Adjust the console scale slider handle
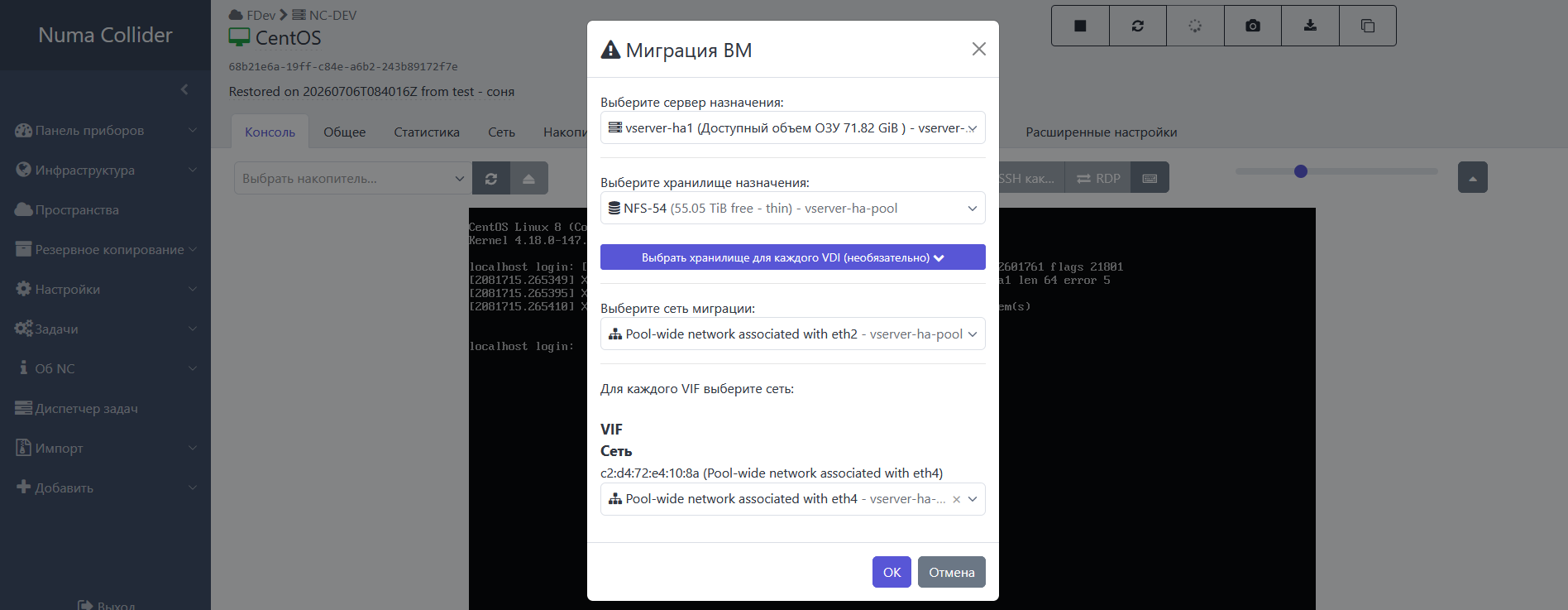Image resolution: width=1568 pixels, height=610 pixels. [1301, 171]
